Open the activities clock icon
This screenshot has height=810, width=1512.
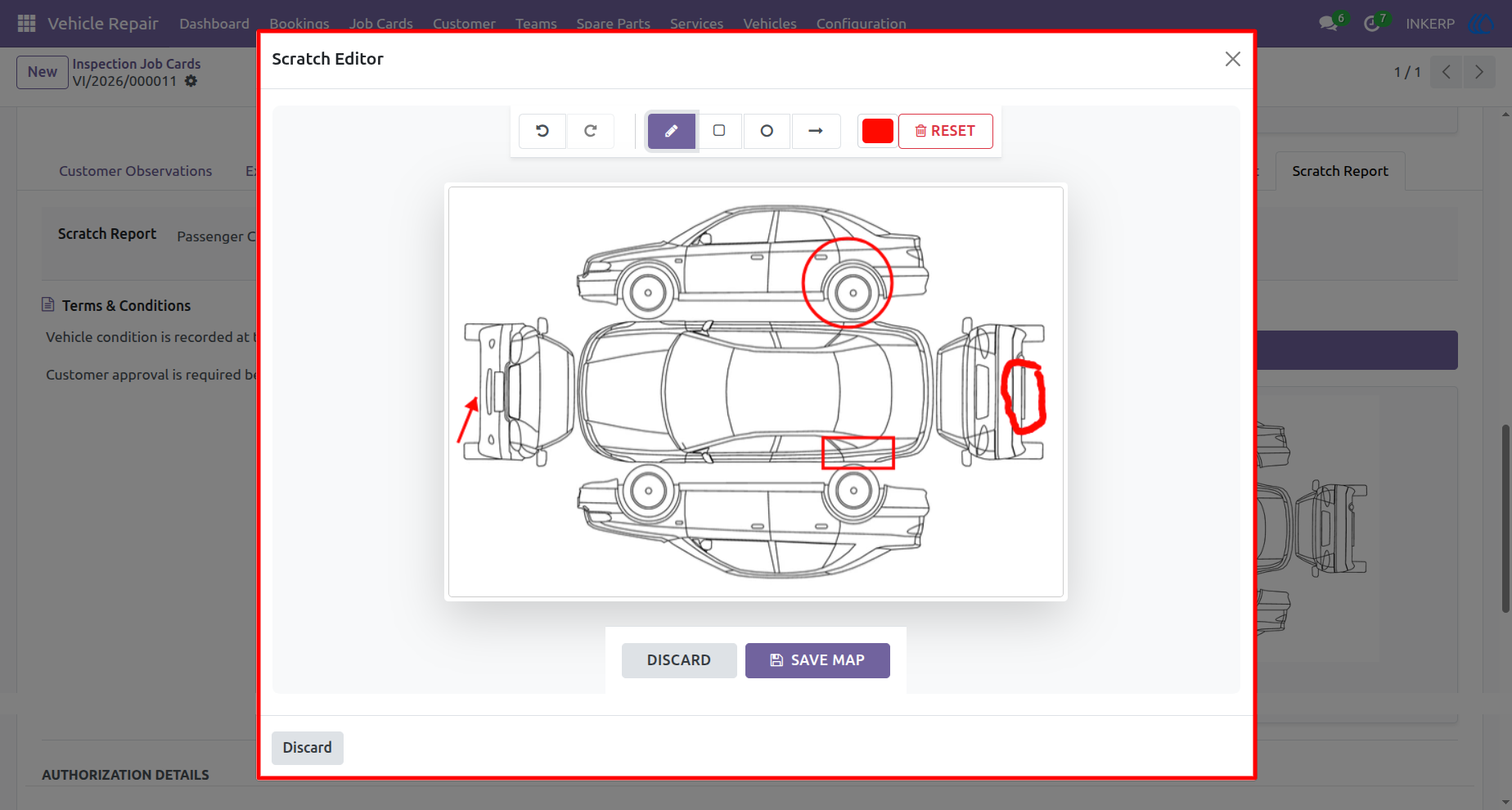[1372, 24]
